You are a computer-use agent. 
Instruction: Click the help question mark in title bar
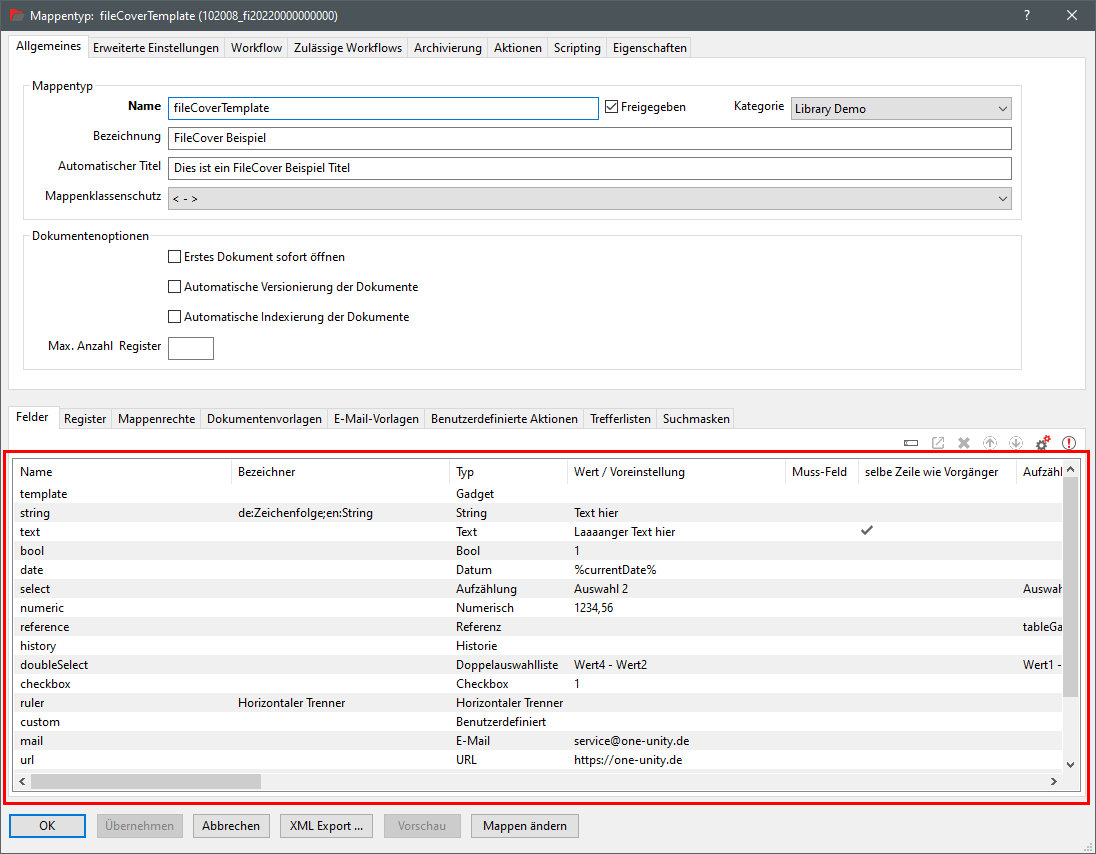click(1027, 15)
